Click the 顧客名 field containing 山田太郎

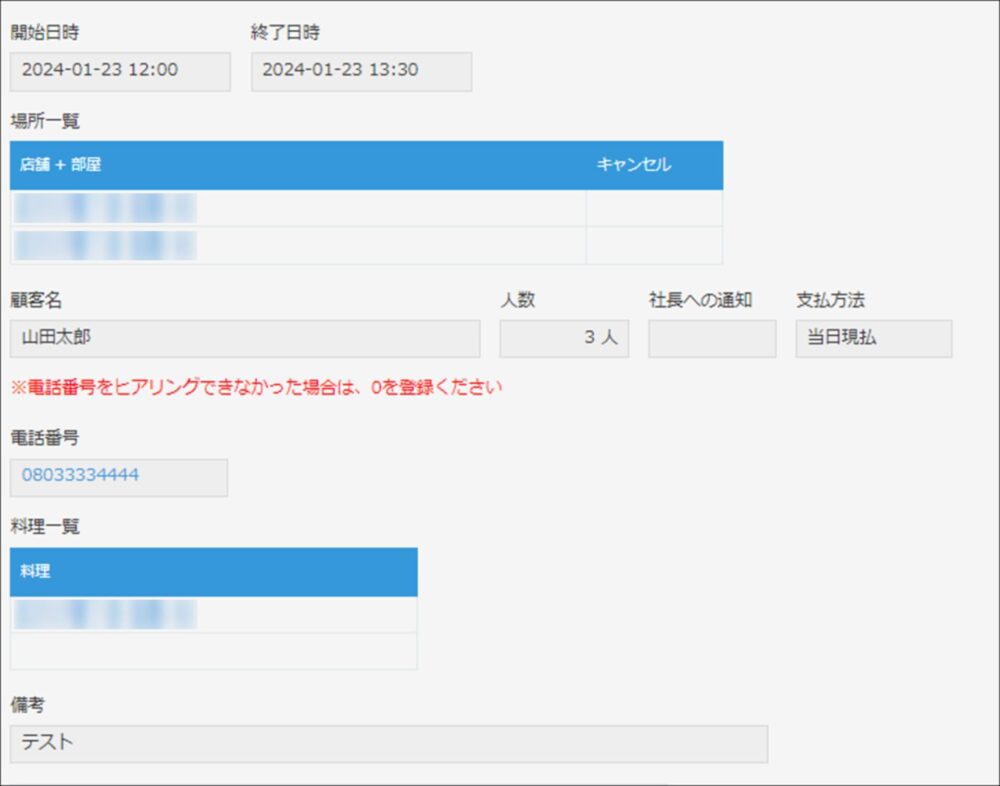click(244, 339)
